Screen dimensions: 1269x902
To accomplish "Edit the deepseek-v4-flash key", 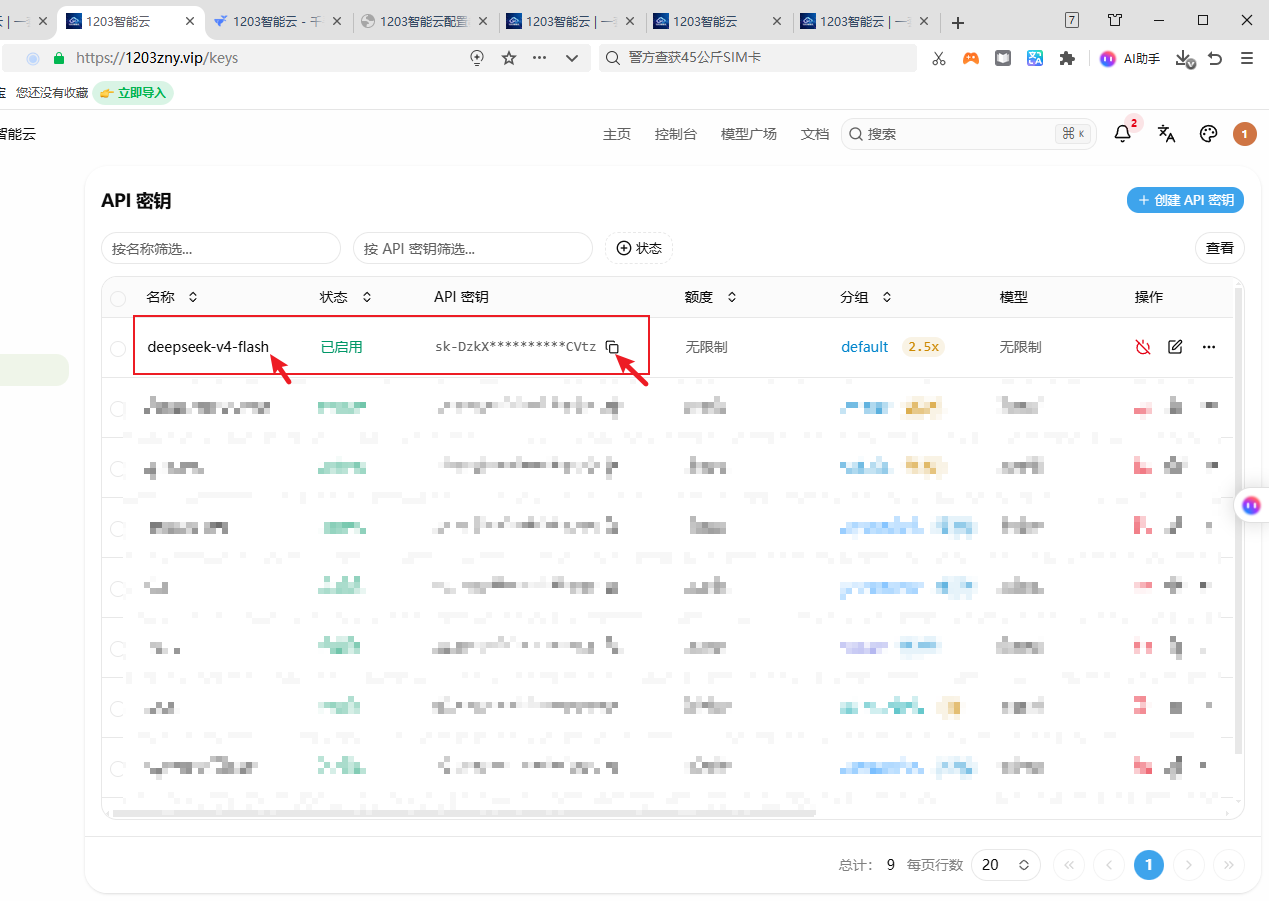I will pyautogui.click(x=1176, y=347).
